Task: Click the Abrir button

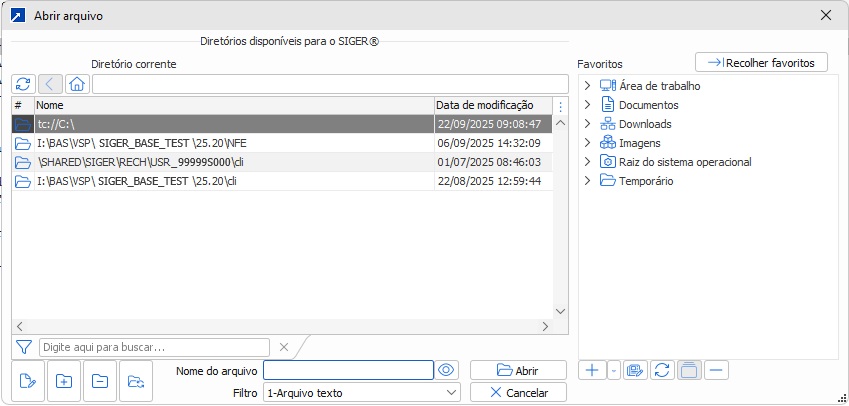Action: 518,370
